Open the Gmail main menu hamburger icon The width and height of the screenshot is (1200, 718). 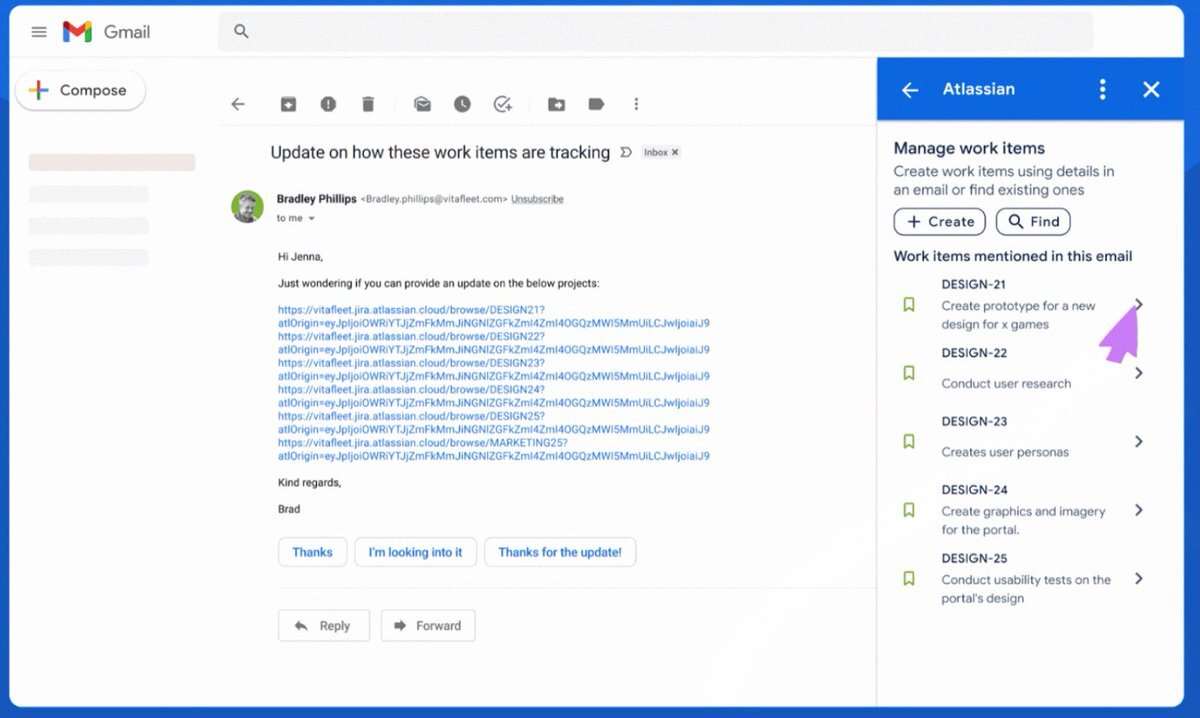pos(39,32)
